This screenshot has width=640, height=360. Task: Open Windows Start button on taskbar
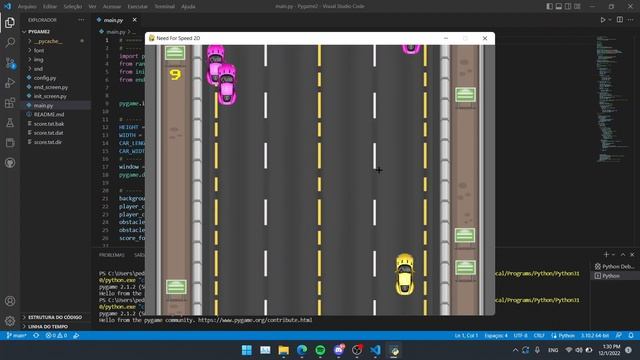click(x=247, y=350)
